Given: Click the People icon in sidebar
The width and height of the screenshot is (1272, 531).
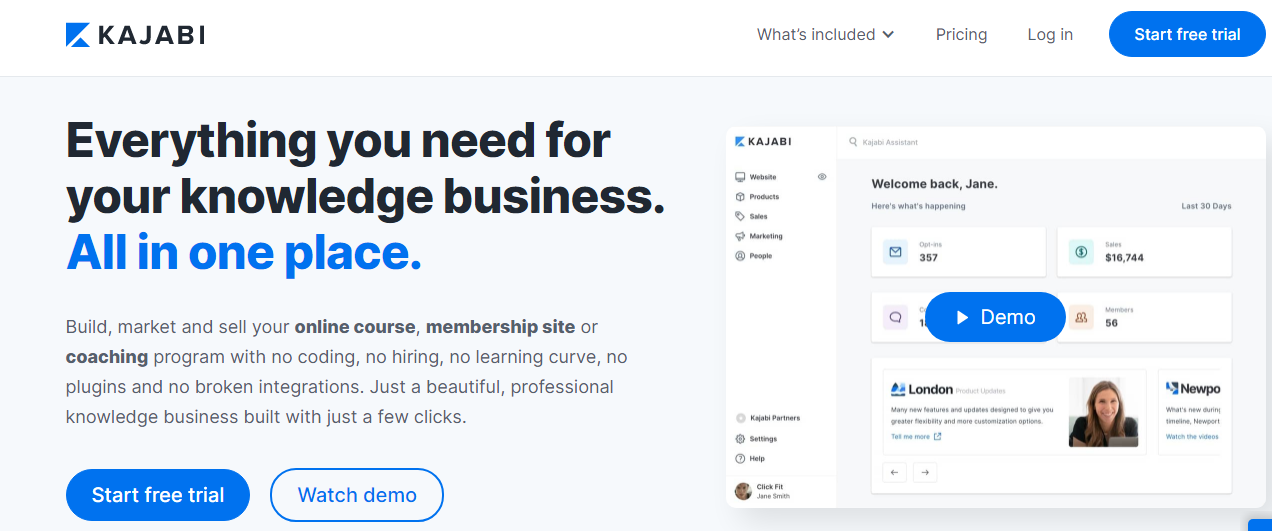Looking at the screenshot, I should point(740,256).
